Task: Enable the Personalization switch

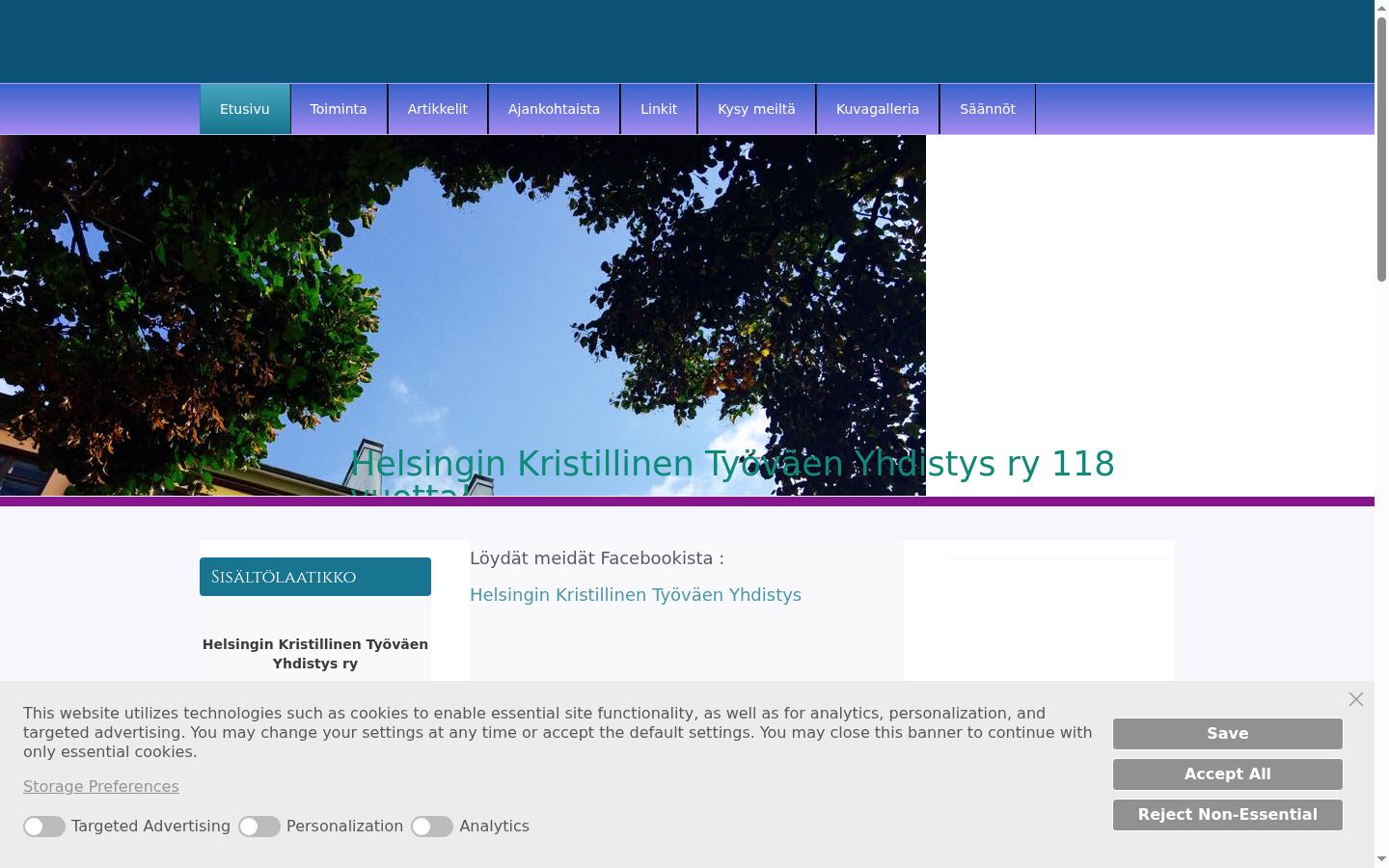Action: [x=259, y=827]
